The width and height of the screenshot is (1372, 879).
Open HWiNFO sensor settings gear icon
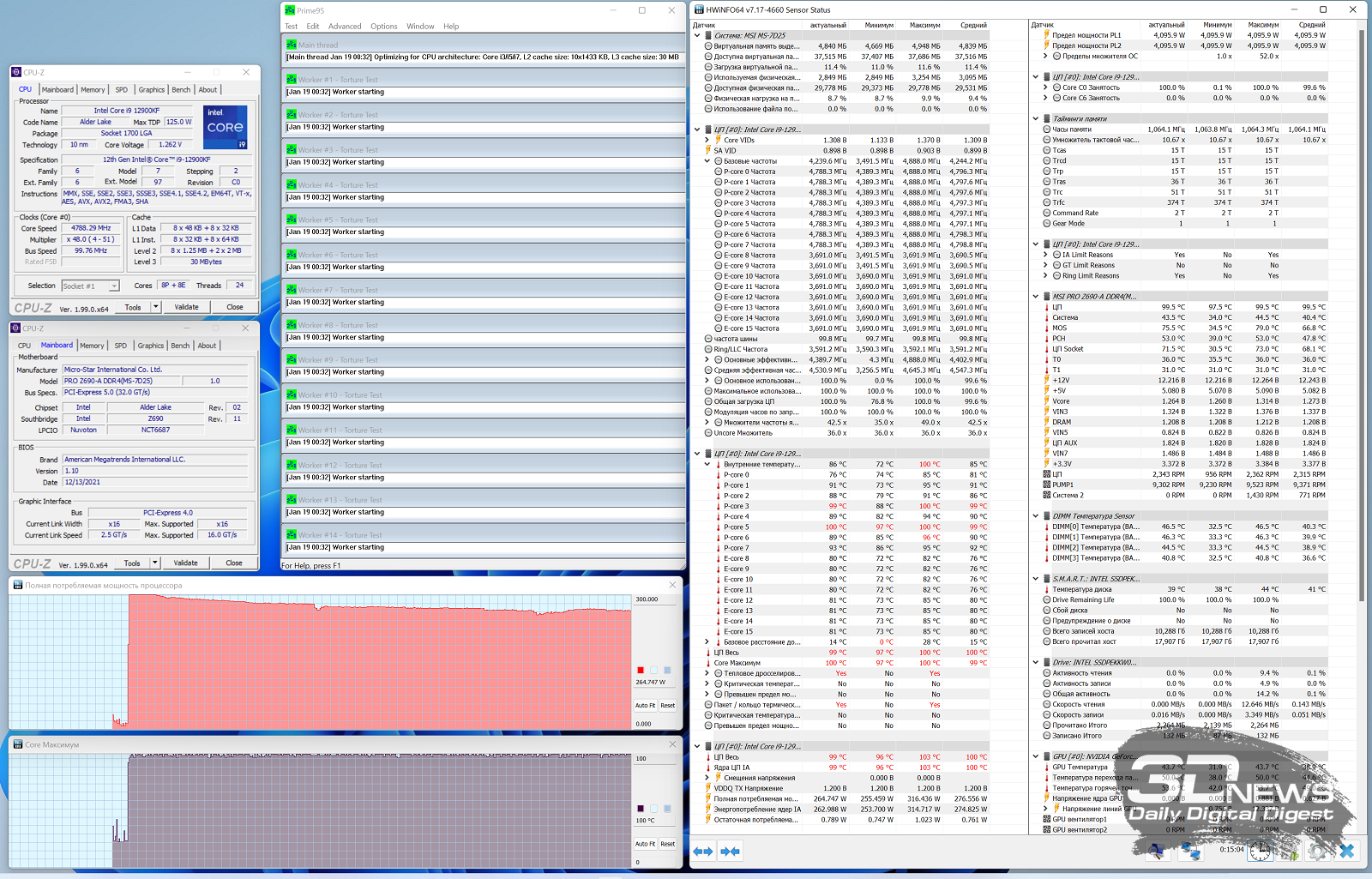(1318, 851)
